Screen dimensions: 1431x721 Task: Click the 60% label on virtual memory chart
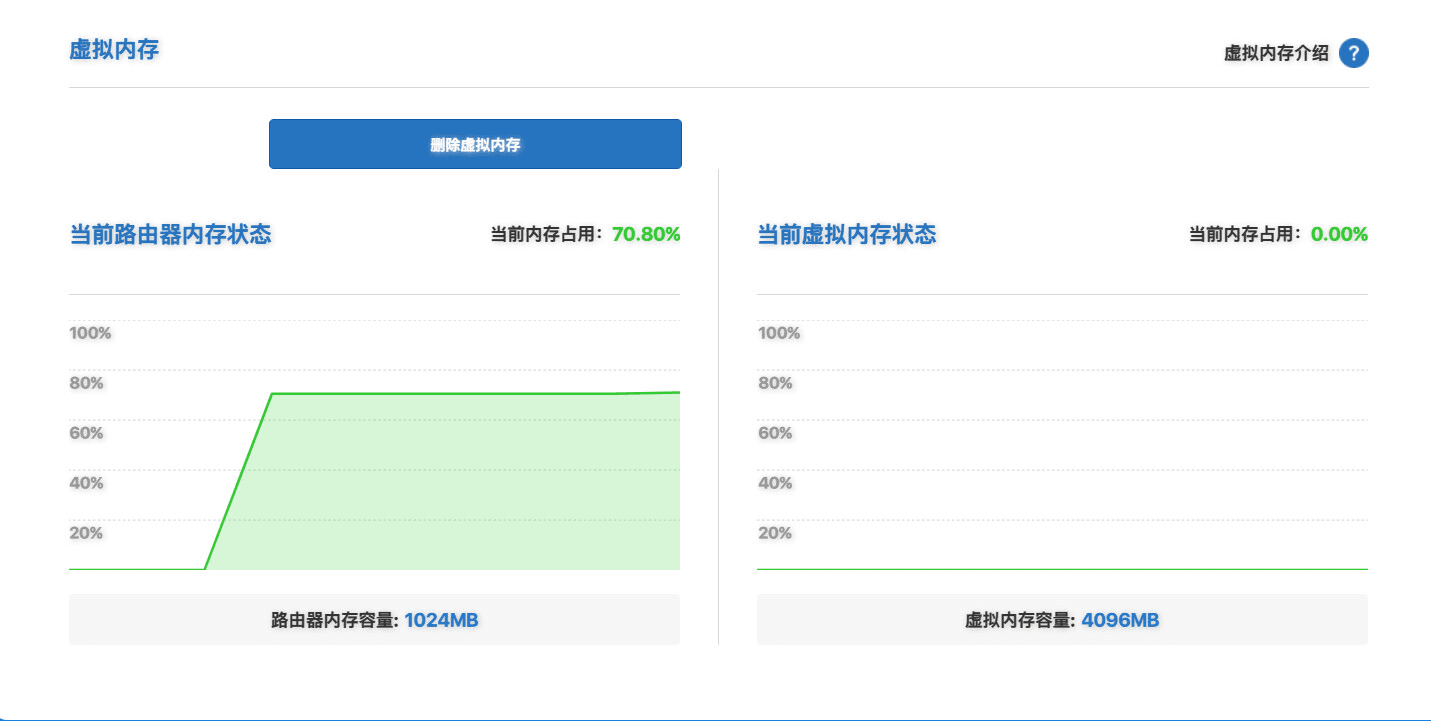[x=775, y=433]
